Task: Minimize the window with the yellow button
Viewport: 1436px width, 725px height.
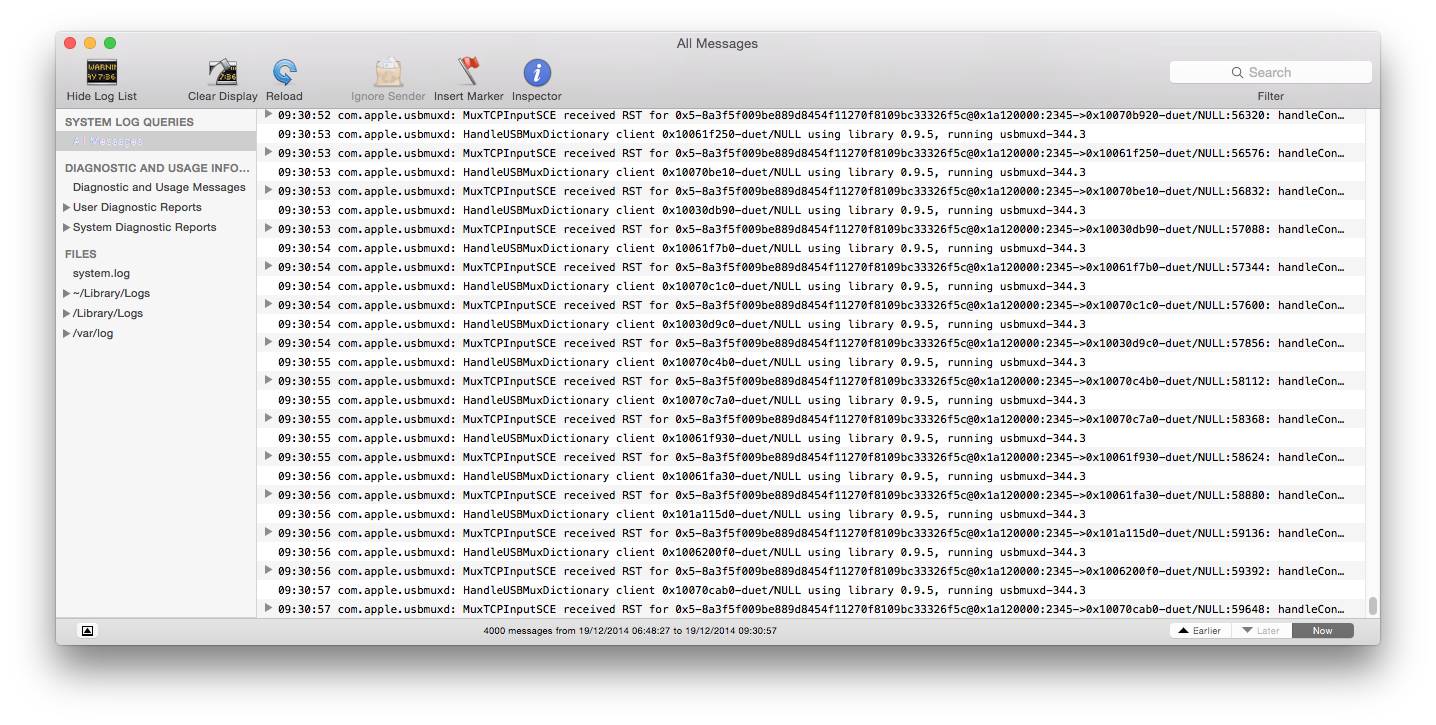Action: click(x=90, y=43)
